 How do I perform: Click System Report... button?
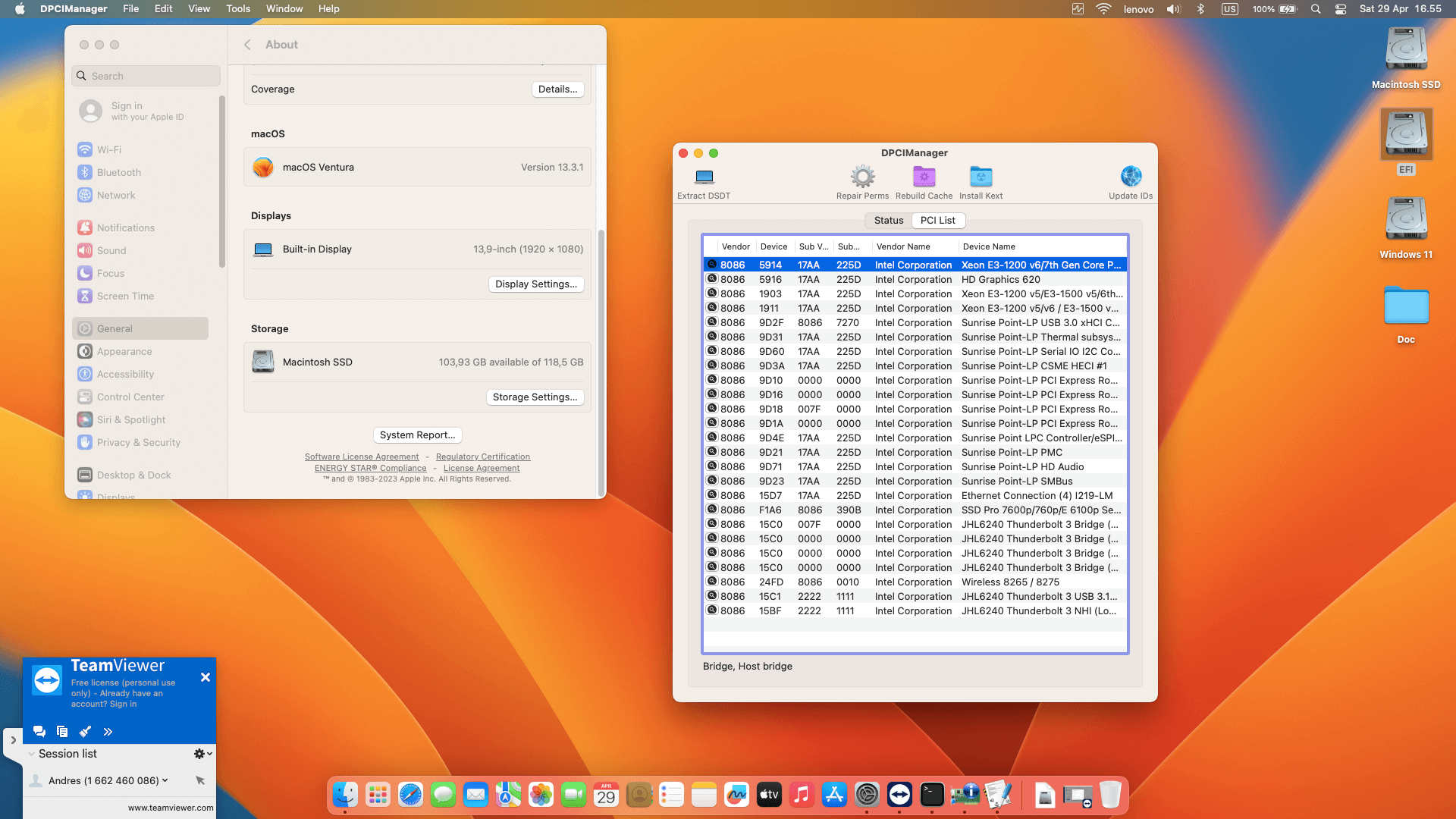417,435
